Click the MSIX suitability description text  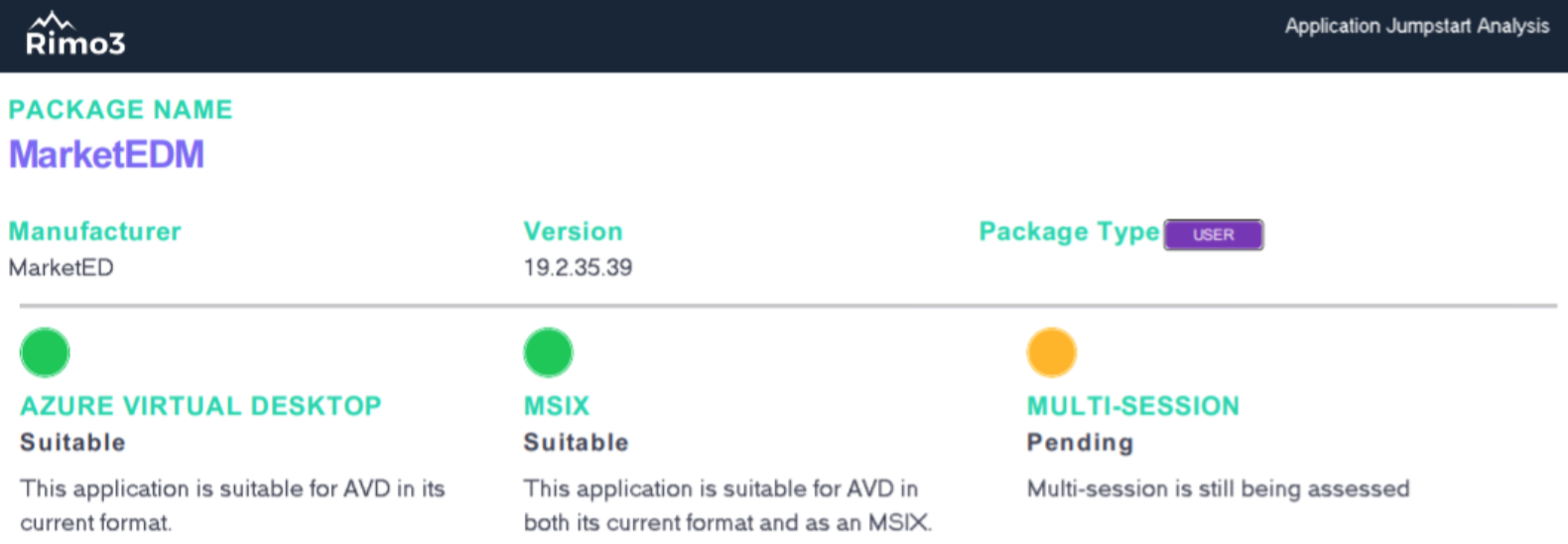[x=727, y=505]
